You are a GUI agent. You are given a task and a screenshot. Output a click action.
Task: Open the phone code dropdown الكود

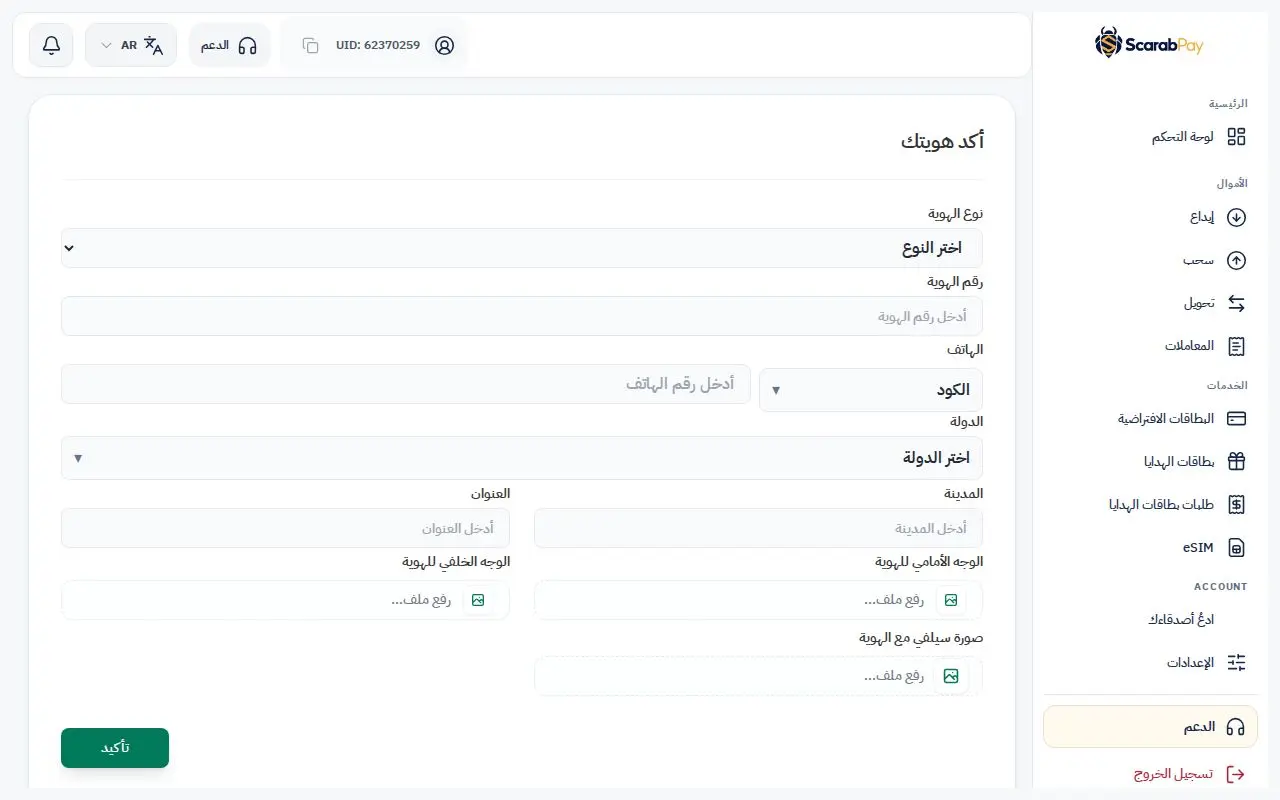(x=871, y=390)
